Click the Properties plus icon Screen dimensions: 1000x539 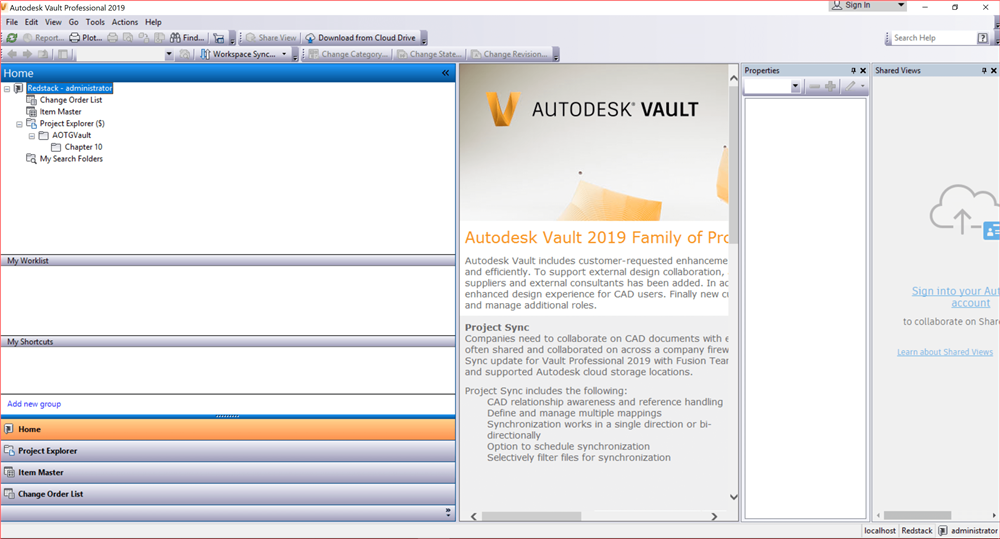[830, 86]
